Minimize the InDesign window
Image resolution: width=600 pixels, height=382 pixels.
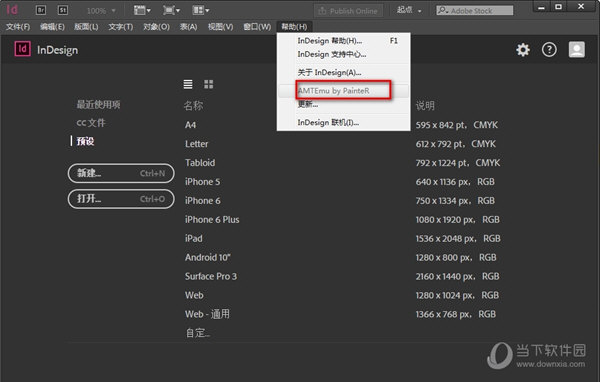541,7
